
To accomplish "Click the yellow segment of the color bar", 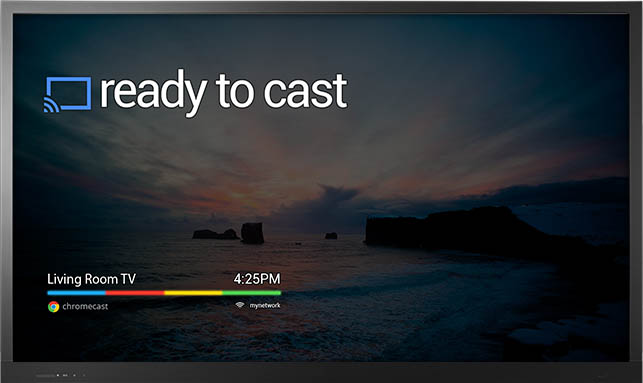I will pos(194,293).
